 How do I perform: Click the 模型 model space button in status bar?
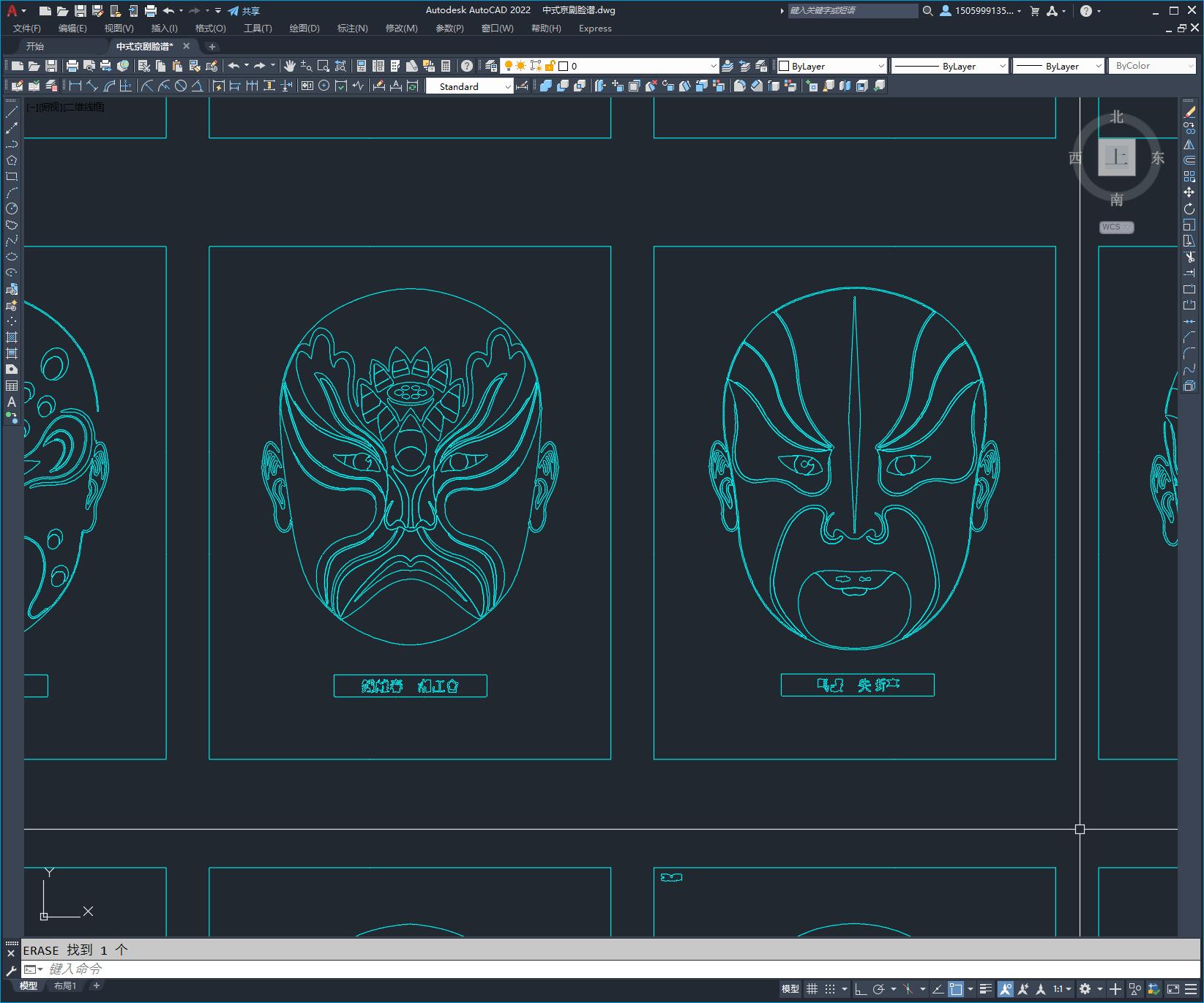[x=790, y=989]
